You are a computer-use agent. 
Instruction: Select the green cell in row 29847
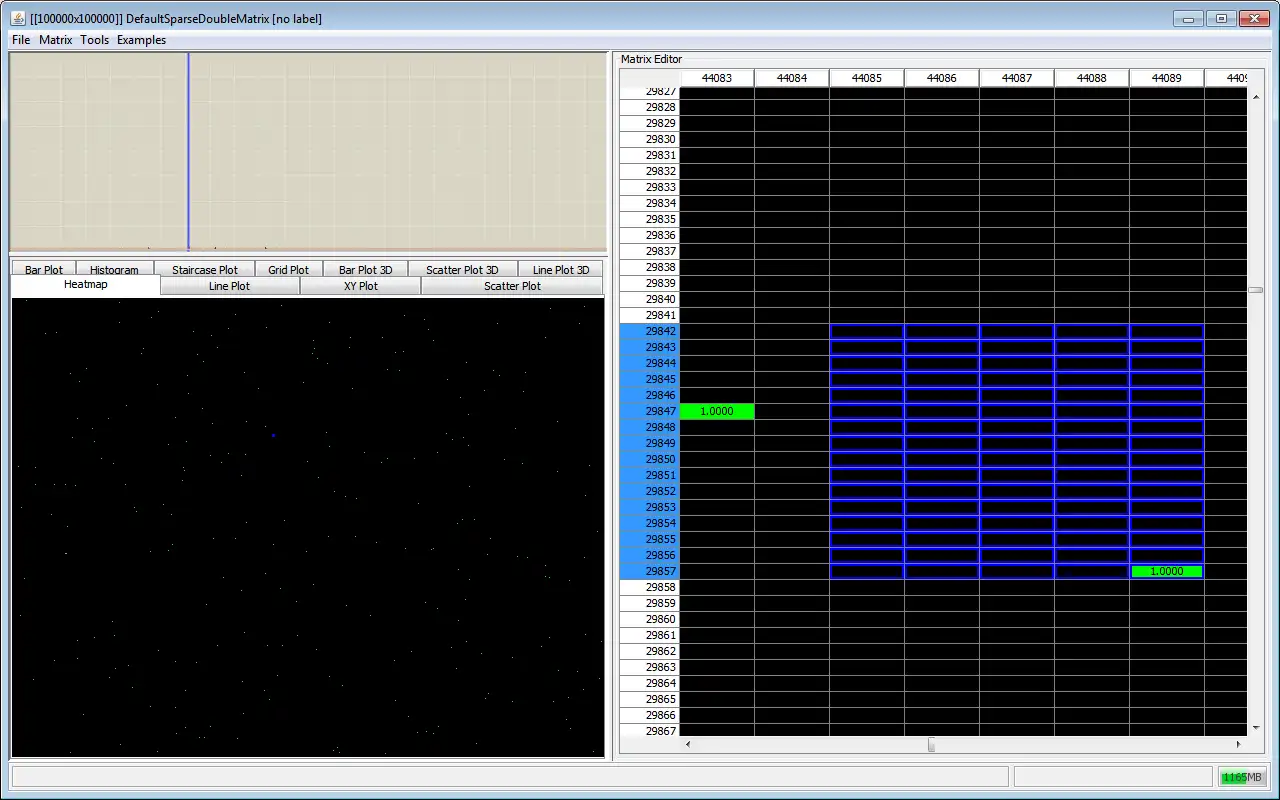click(x=717, y=411)
